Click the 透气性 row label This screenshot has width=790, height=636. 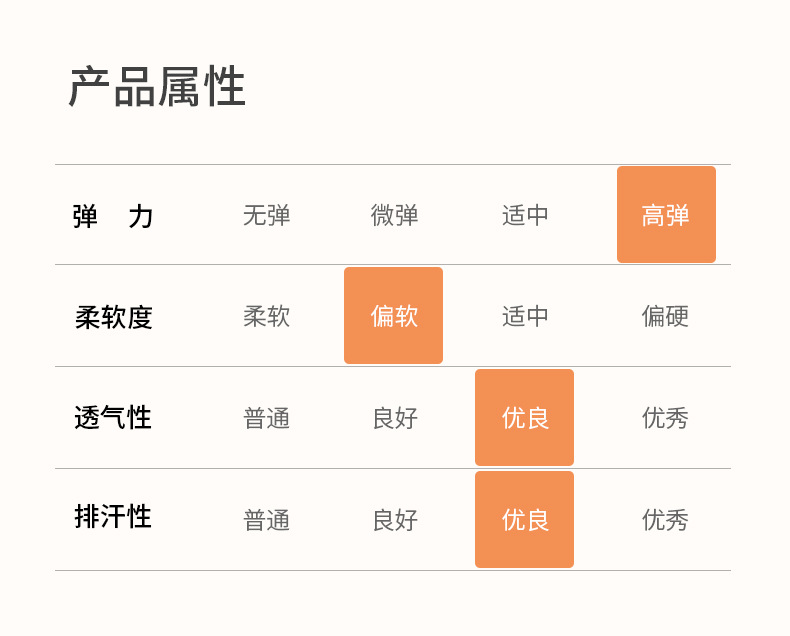click(113, 418)
